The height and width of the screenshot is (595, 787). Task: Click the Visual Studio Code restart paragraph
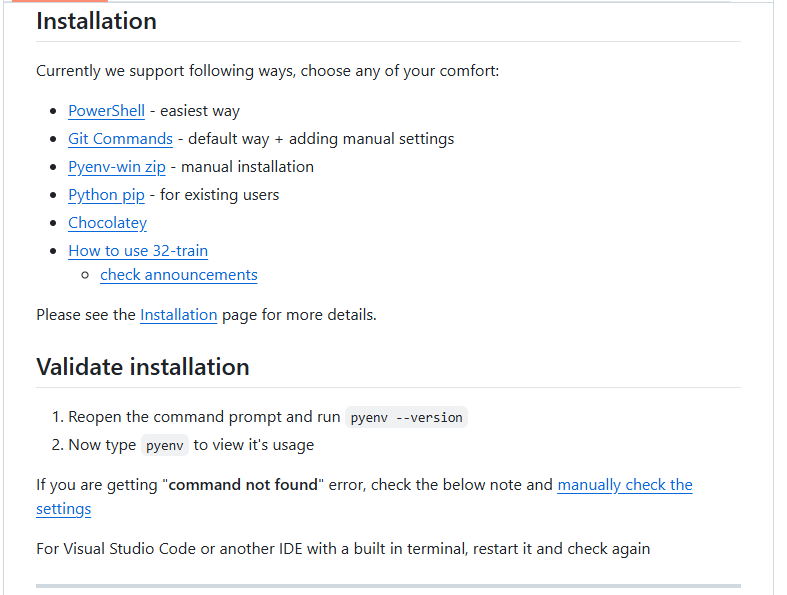coord(343,549)
